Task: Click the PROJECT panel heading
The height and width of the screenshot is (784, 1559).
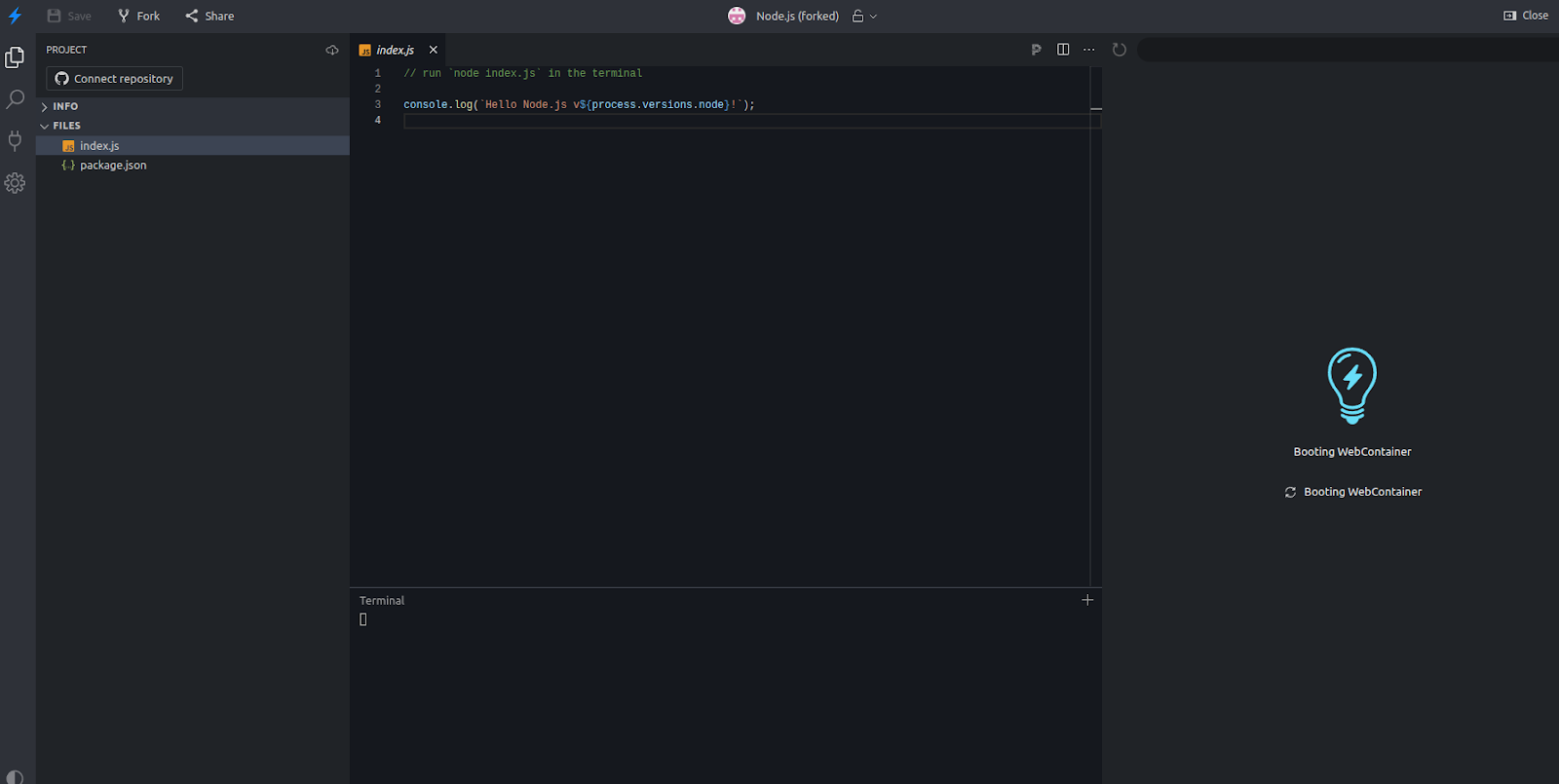Action: (66, 50)
